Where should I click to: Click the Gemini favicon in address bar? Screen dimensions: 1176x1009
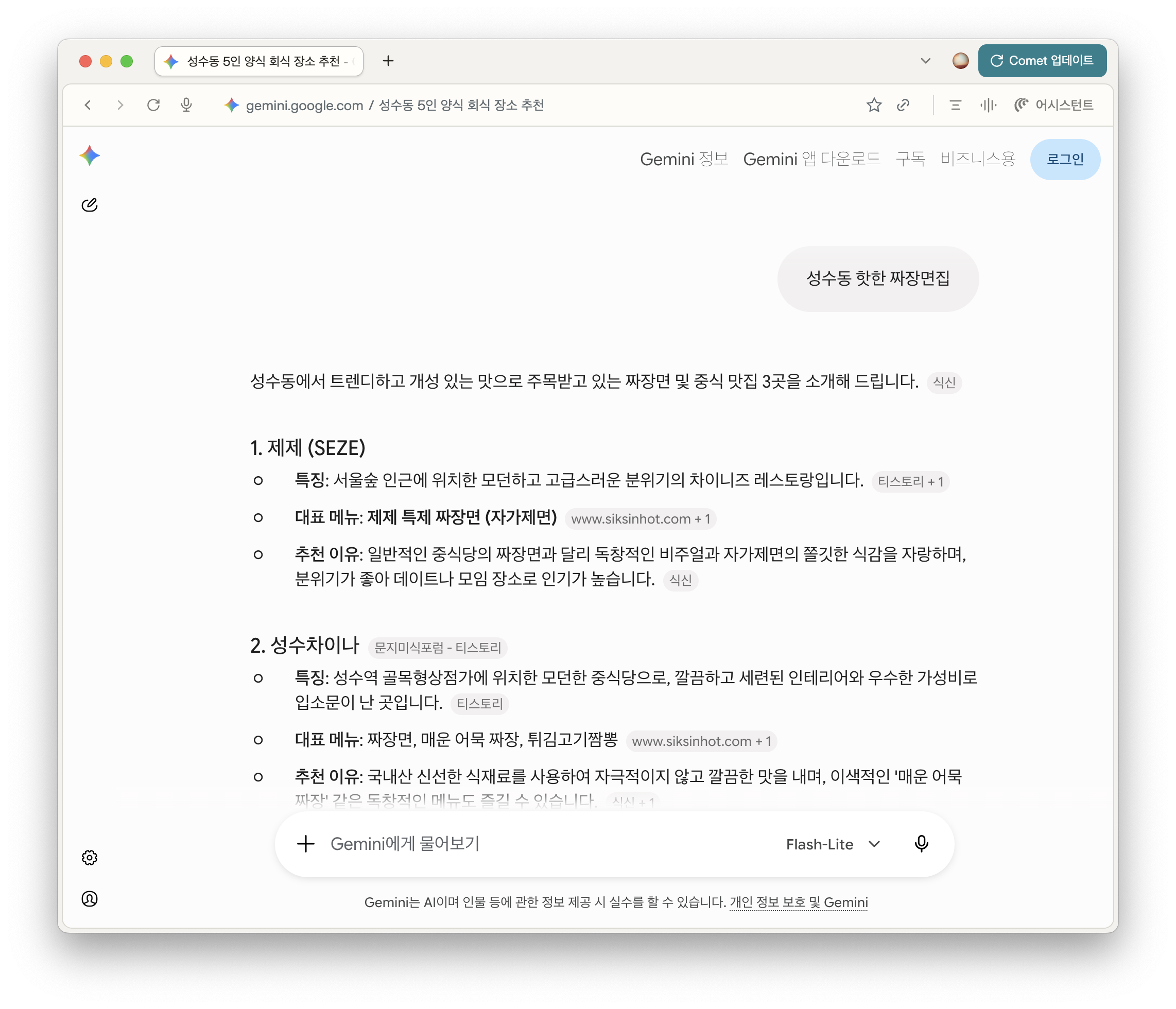click(x=232, y=105)
